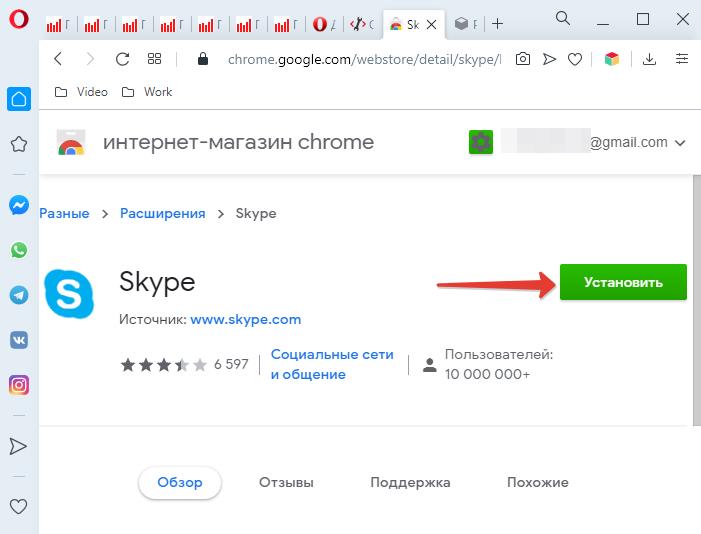Switch to the Поддержка tab
The width and height of the screenshot is (701, 534).
[410, 483]
